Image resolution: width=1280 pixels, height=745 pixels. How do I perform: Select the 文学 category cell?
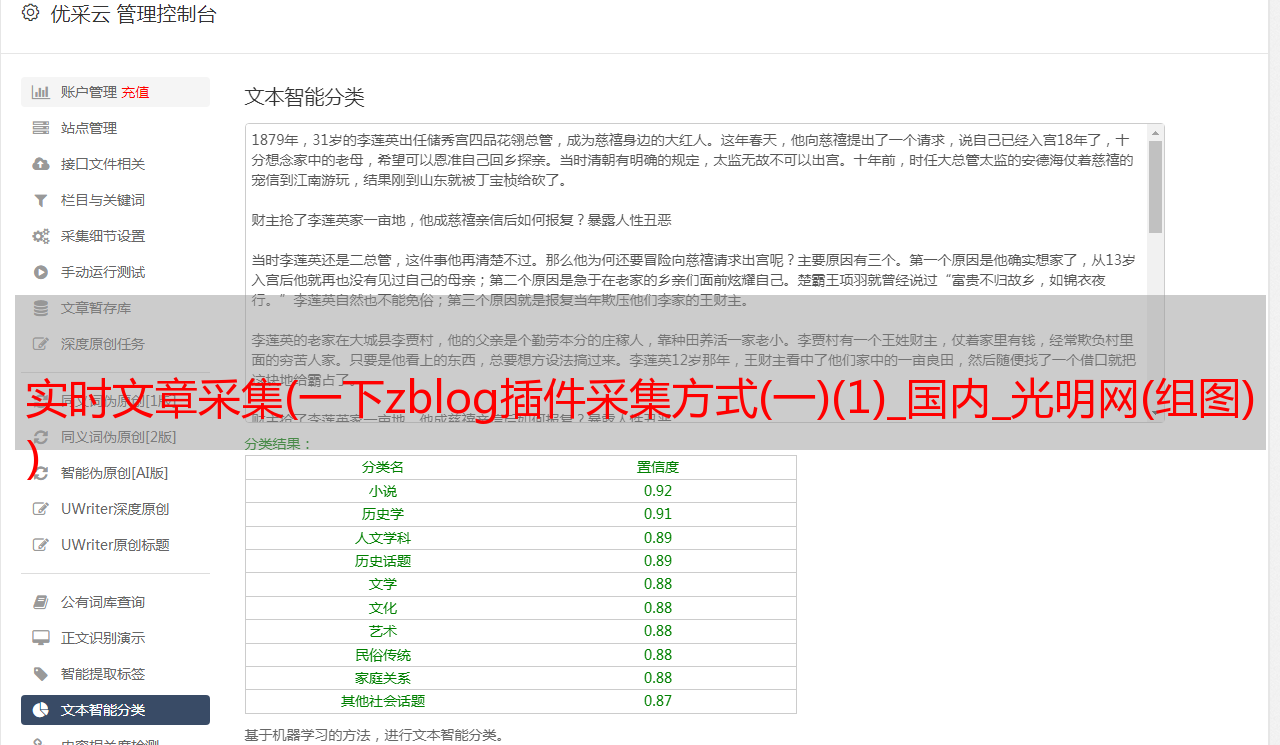tap(383, 584)
